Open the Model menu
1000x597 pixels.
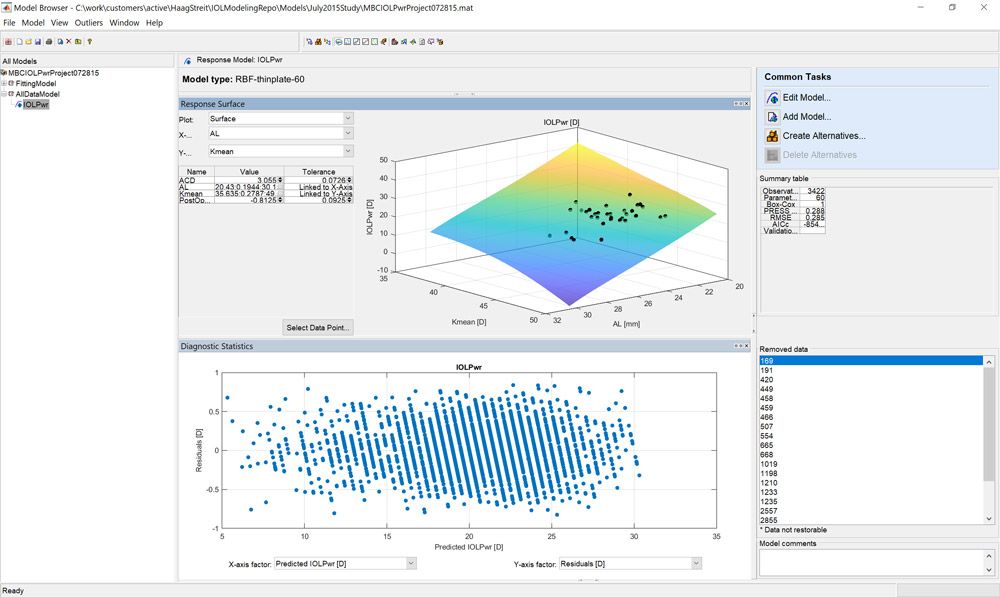pos(34,21)
